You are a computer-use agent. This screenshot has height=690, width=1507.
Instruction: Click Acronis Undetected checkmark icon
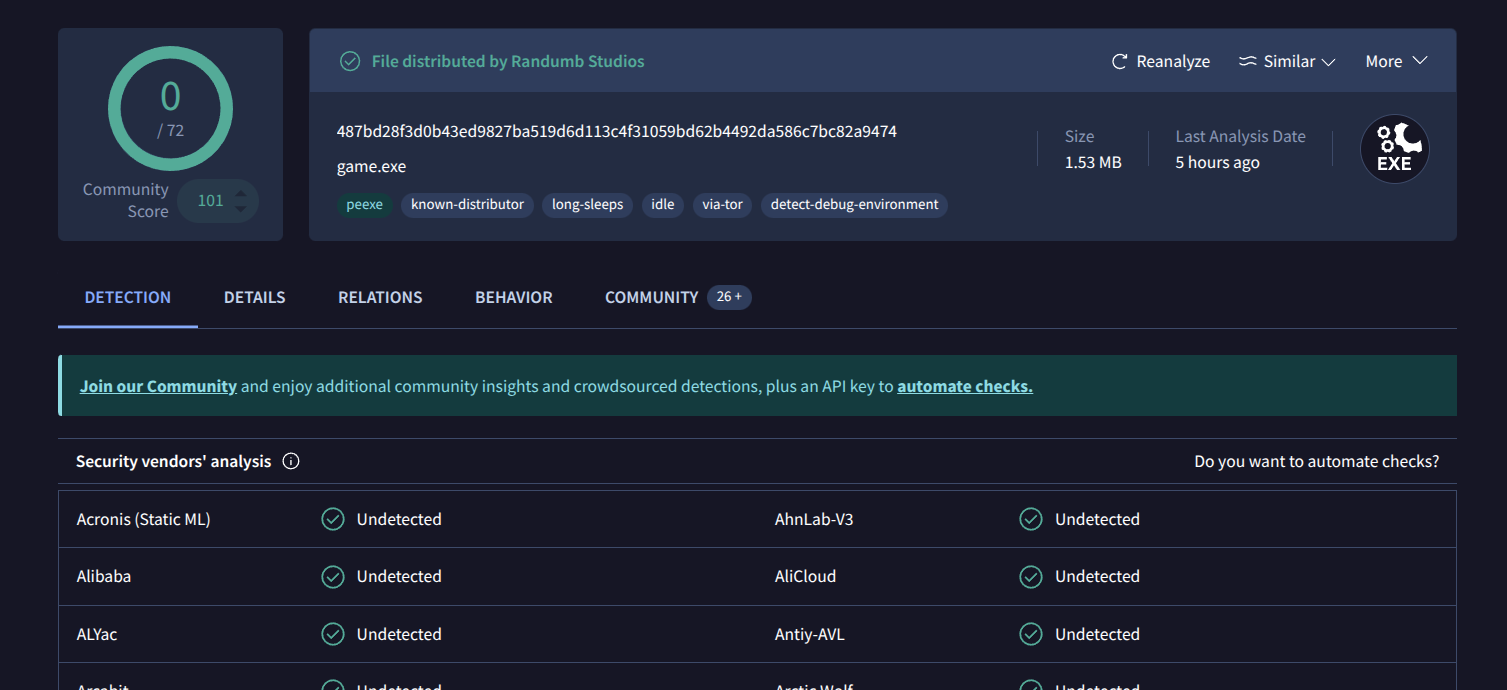tap(333, 519)
